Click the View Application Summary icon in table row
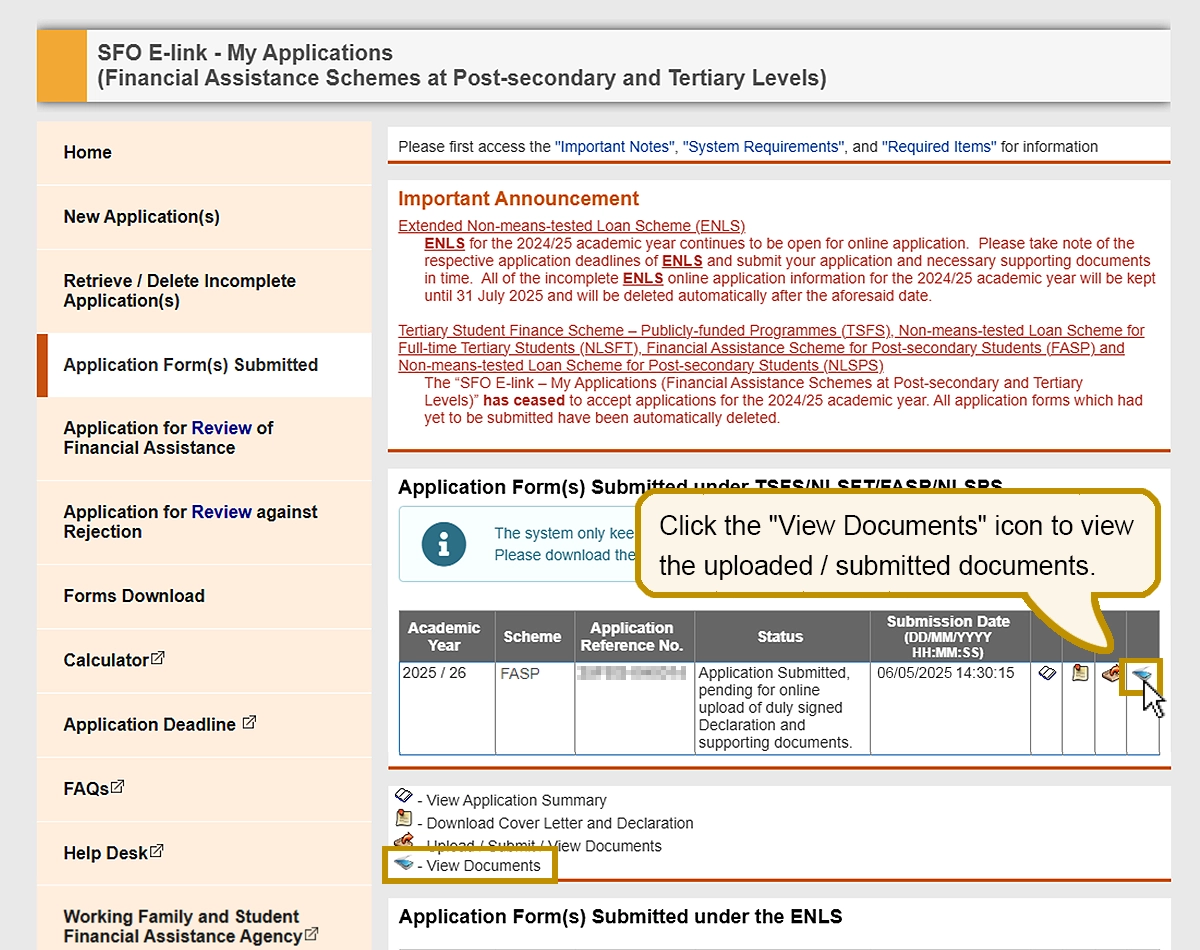Viewport: 1200px width, 950px height. tap(1046, 674)
